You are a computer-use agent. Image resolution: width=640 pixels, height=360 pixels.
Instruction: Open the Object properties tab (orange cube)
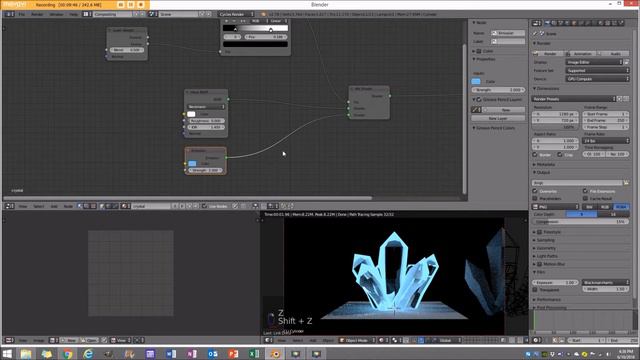(x=574, y=23)
